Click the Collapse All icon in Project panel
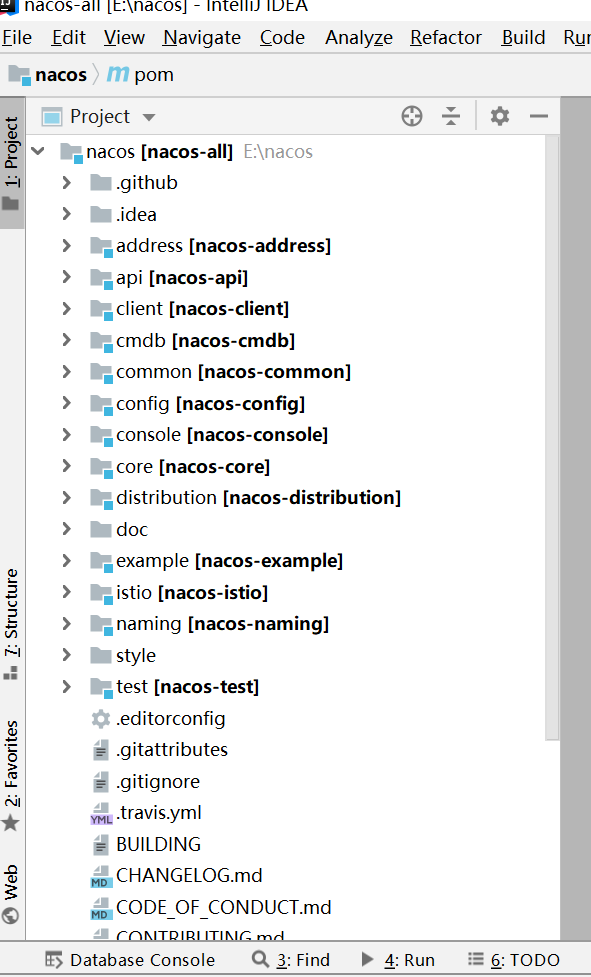The image size is (591, 977). [451, 117]
